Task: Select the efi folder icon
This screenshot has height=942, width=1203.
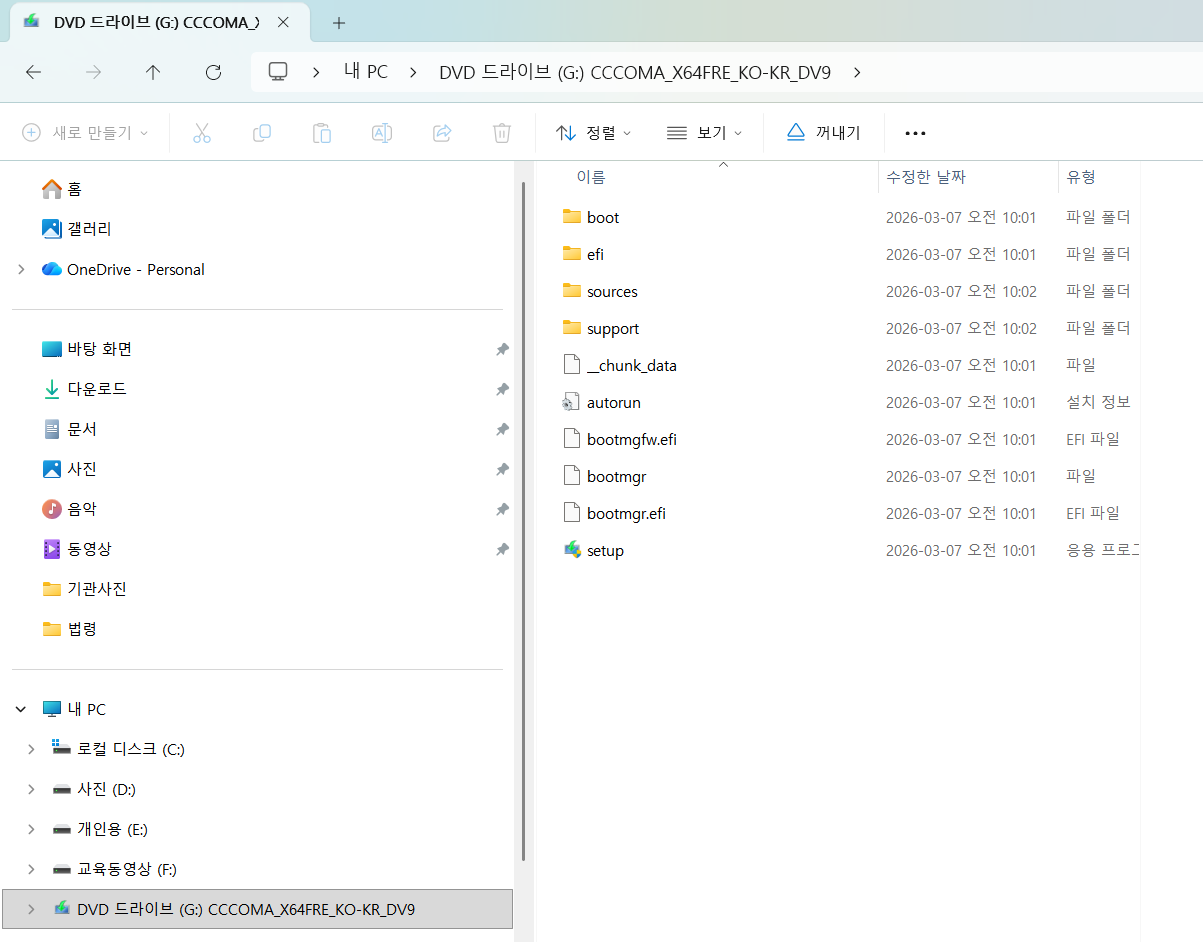Action: tap(572, 254)
